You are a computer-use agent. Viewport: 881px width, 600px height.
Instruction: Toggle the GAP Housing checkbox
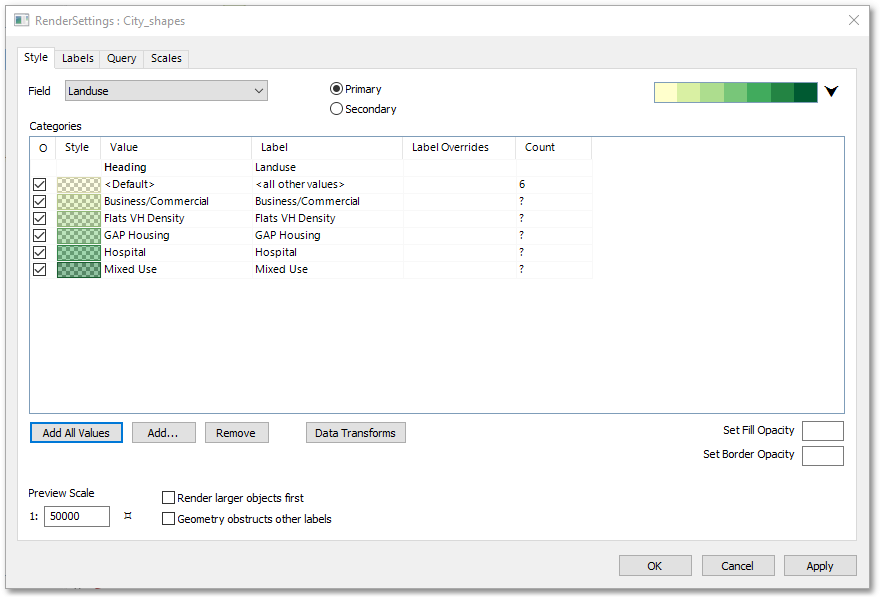point(39,235)
